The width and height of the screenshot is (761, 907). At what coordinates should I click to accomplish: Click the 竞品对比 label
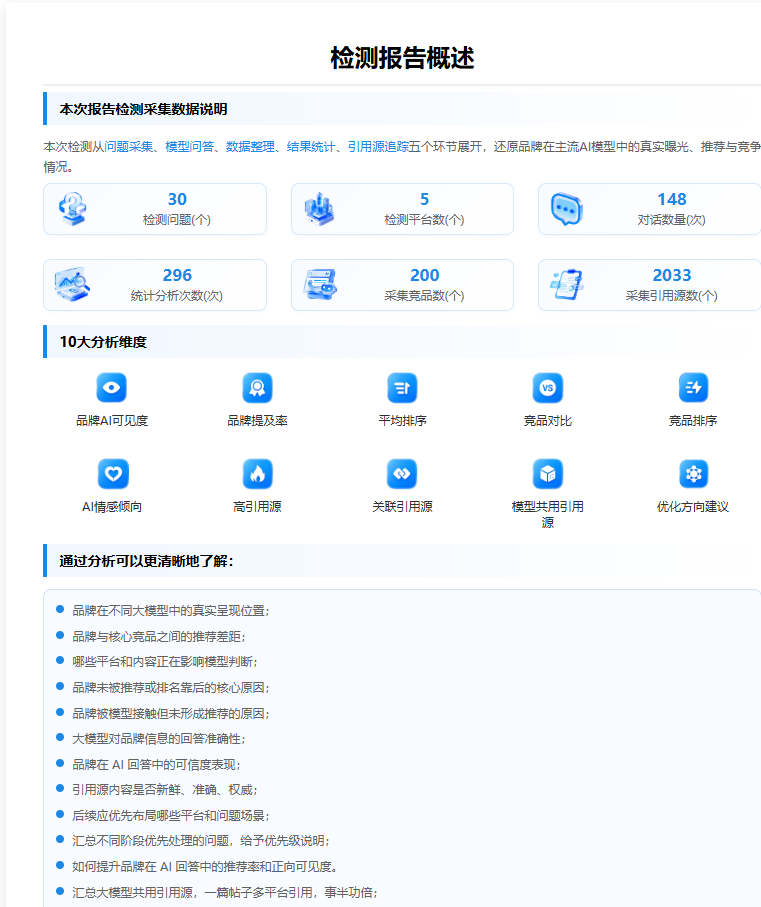548,421
